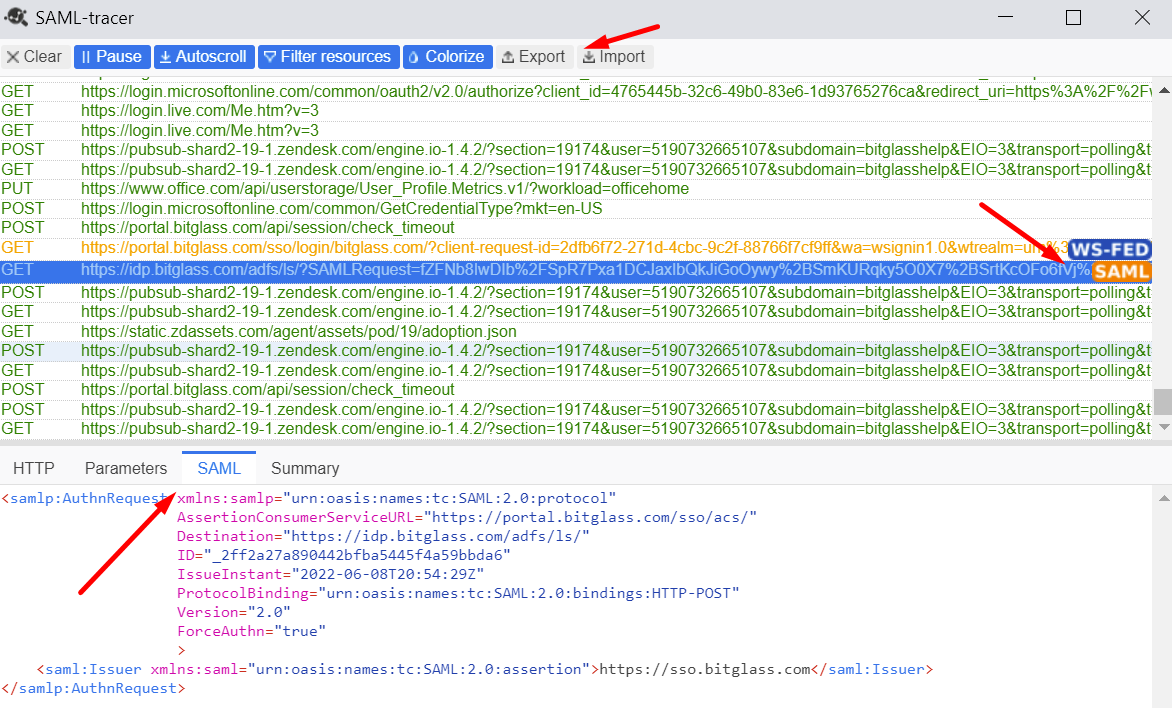Maximize the SAML-tracer window
This screenshot has height=708, width=1172.
[x=1073, y=17]
